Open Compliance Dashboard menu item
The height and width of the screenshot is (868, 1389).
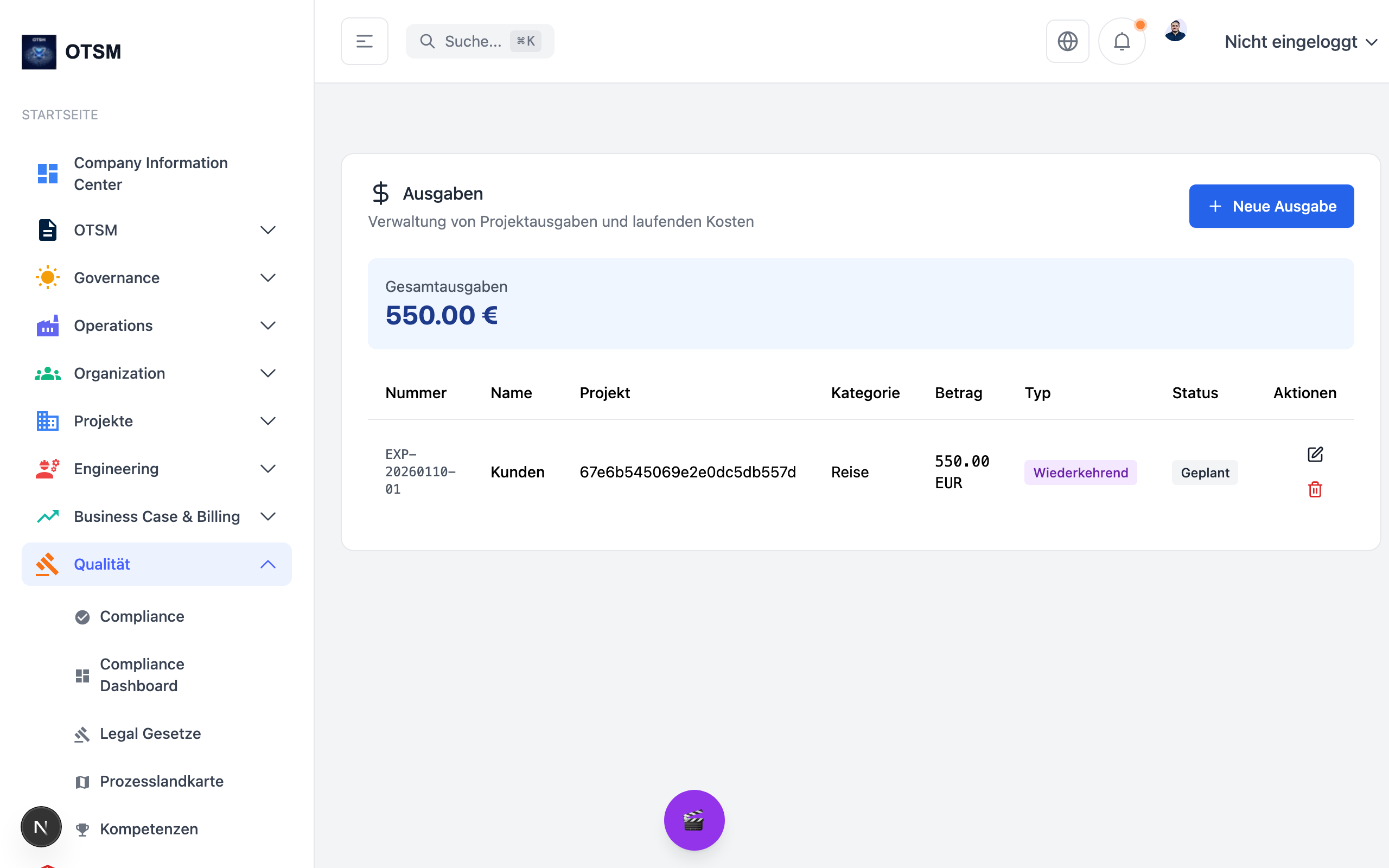click(x=142, y=674)
